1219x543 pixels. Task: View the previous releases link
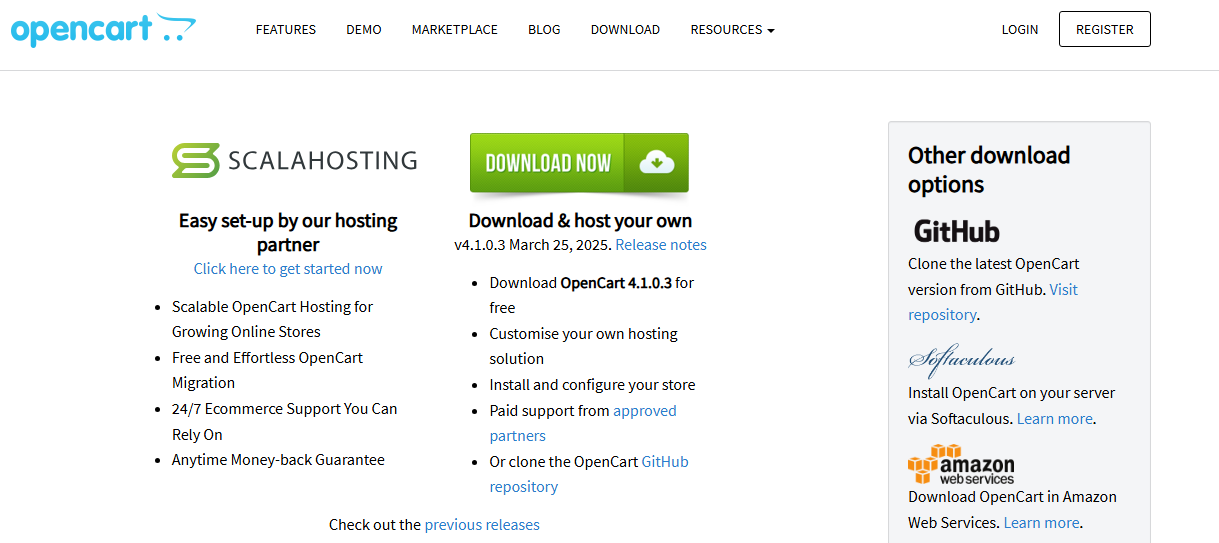(x=482, y=525)
